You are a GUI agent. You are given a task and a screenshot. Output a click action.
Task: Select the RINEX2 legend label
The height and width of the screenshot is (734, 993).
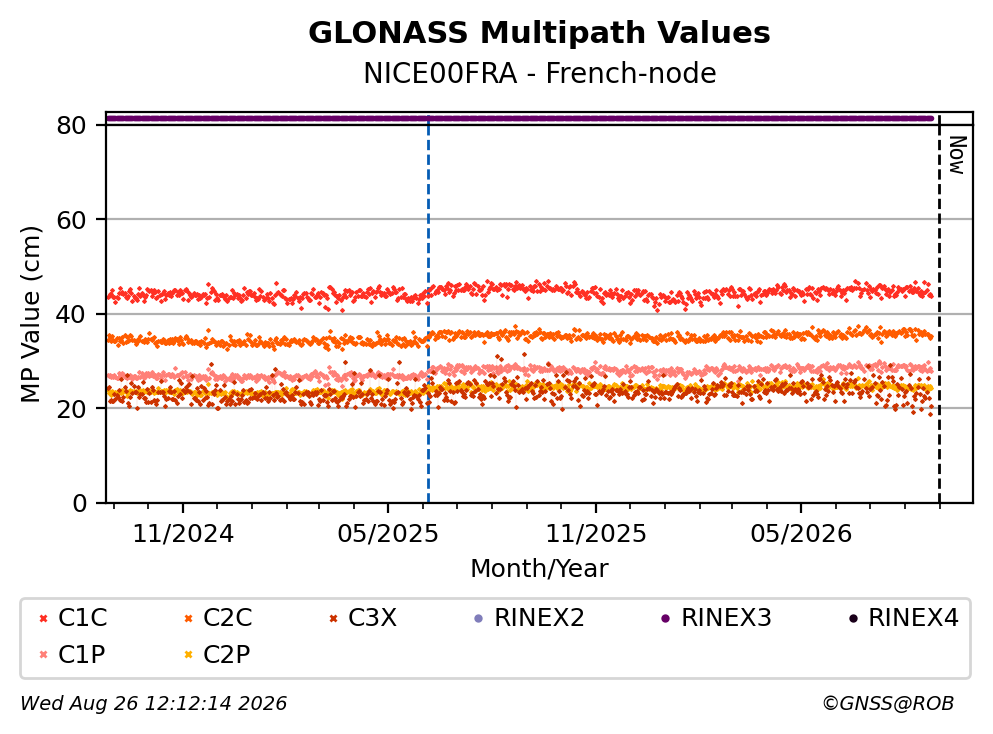pos(539,618)
